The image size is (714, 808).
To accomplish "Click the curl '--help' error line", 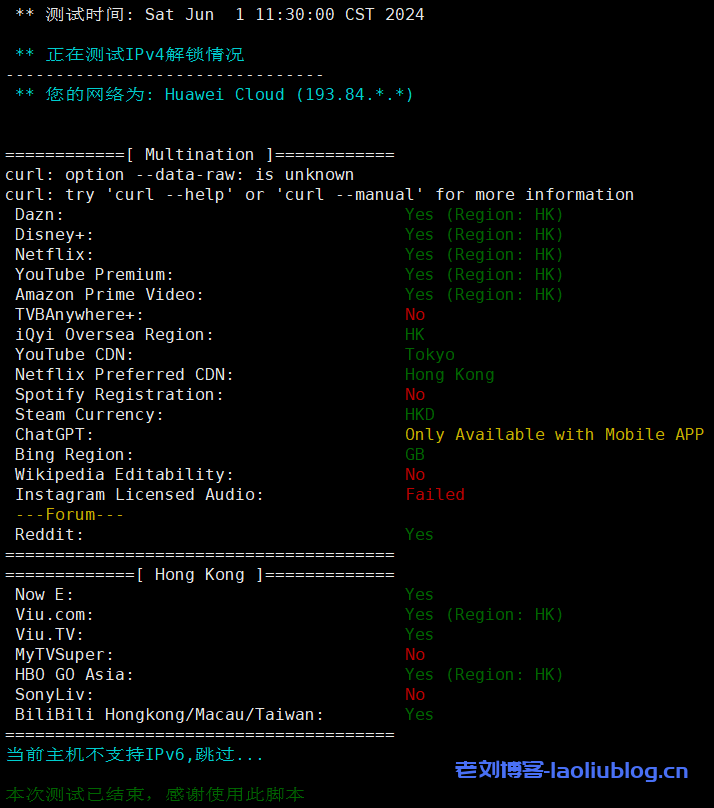I will [319, 194].
